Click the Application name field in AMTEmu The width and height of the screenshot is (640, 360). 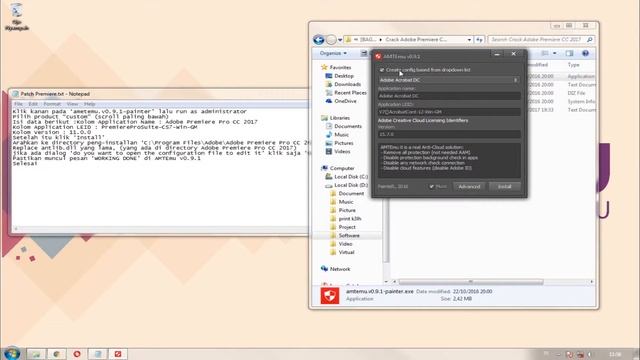(449, 96)
